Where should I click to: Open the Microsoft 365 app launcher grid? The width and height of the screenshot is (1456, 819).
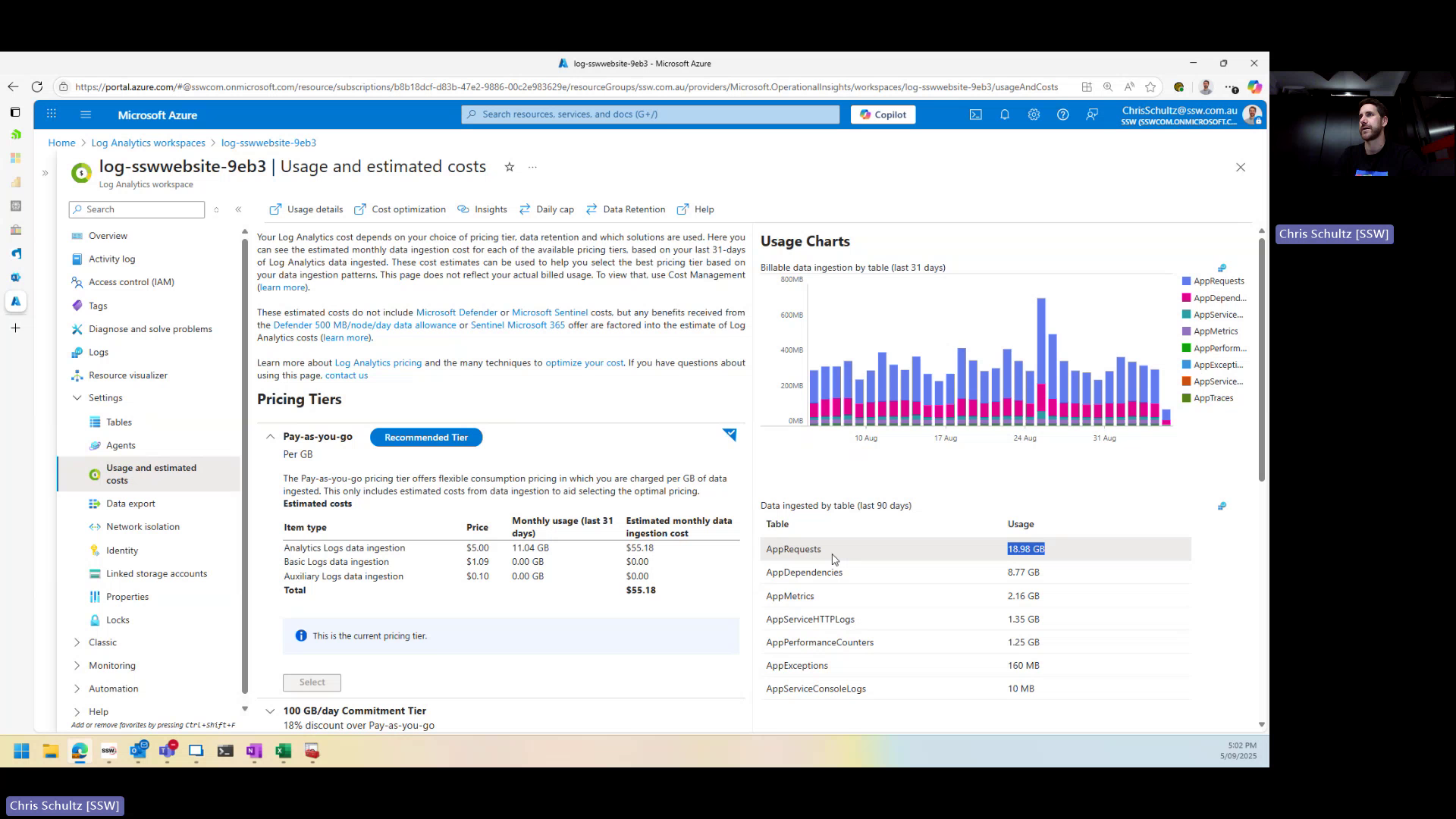[52, 115]
